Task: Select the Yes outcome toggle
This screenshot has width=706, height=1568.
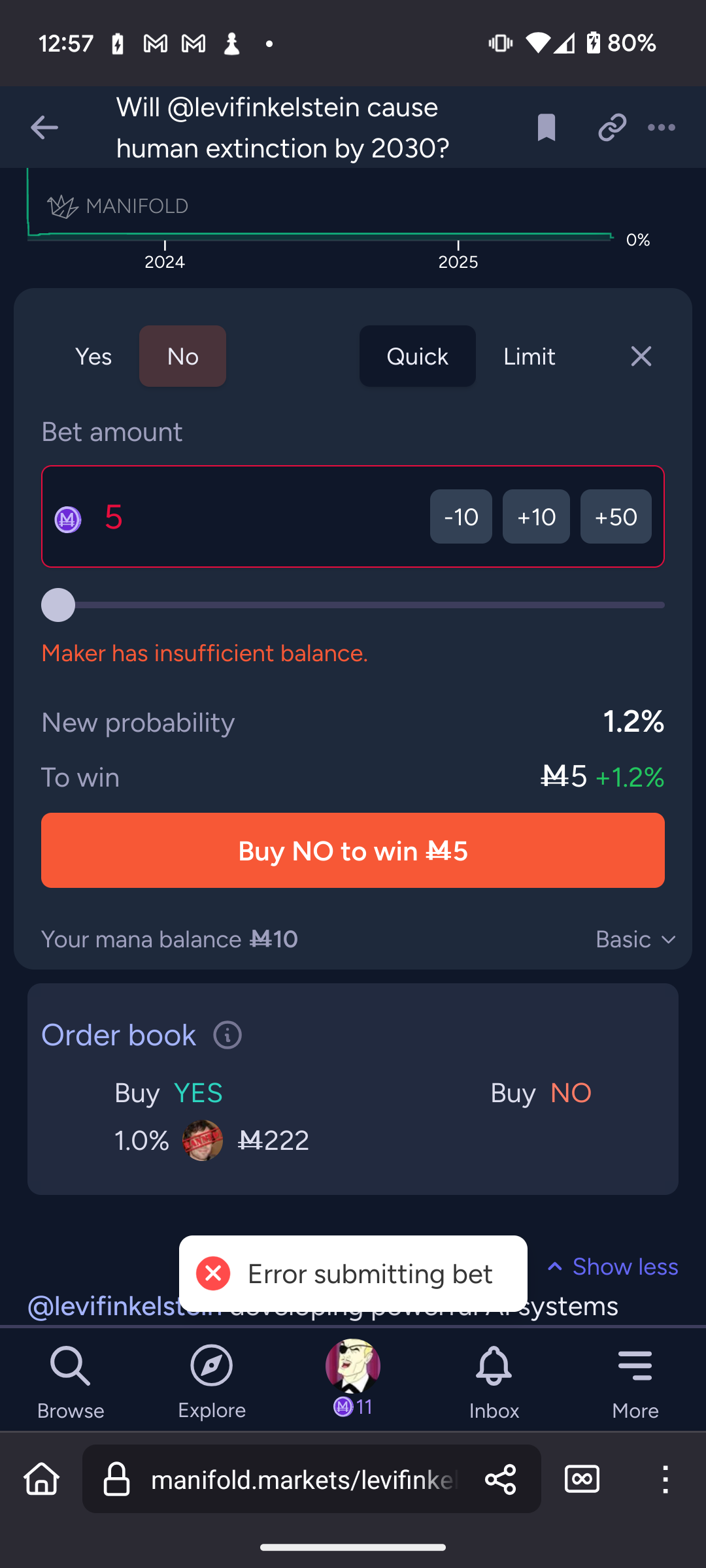Action: 93,357
